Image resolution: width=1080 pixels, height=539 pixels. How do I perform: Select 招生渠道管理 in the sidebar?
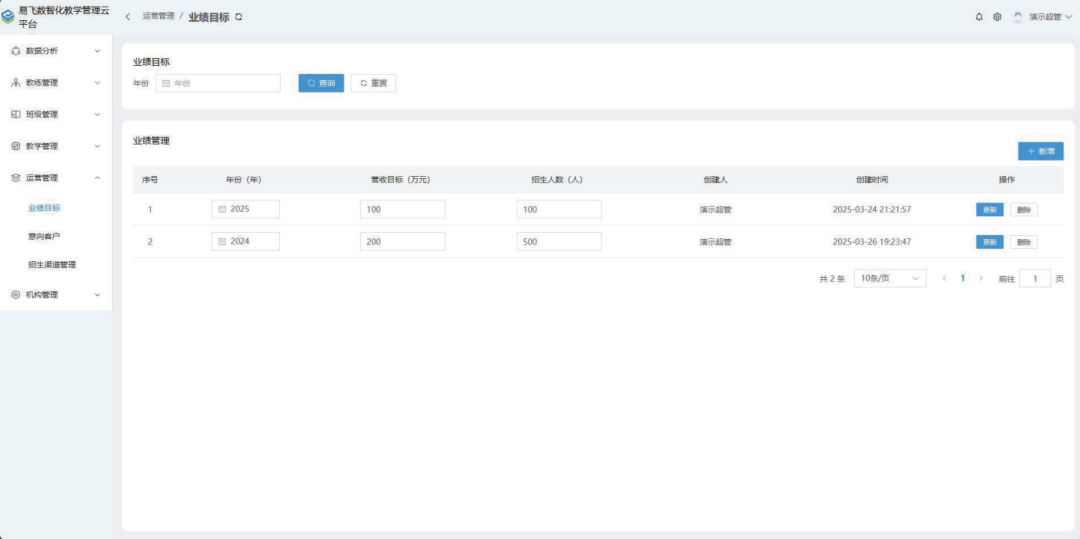[52, 265]
